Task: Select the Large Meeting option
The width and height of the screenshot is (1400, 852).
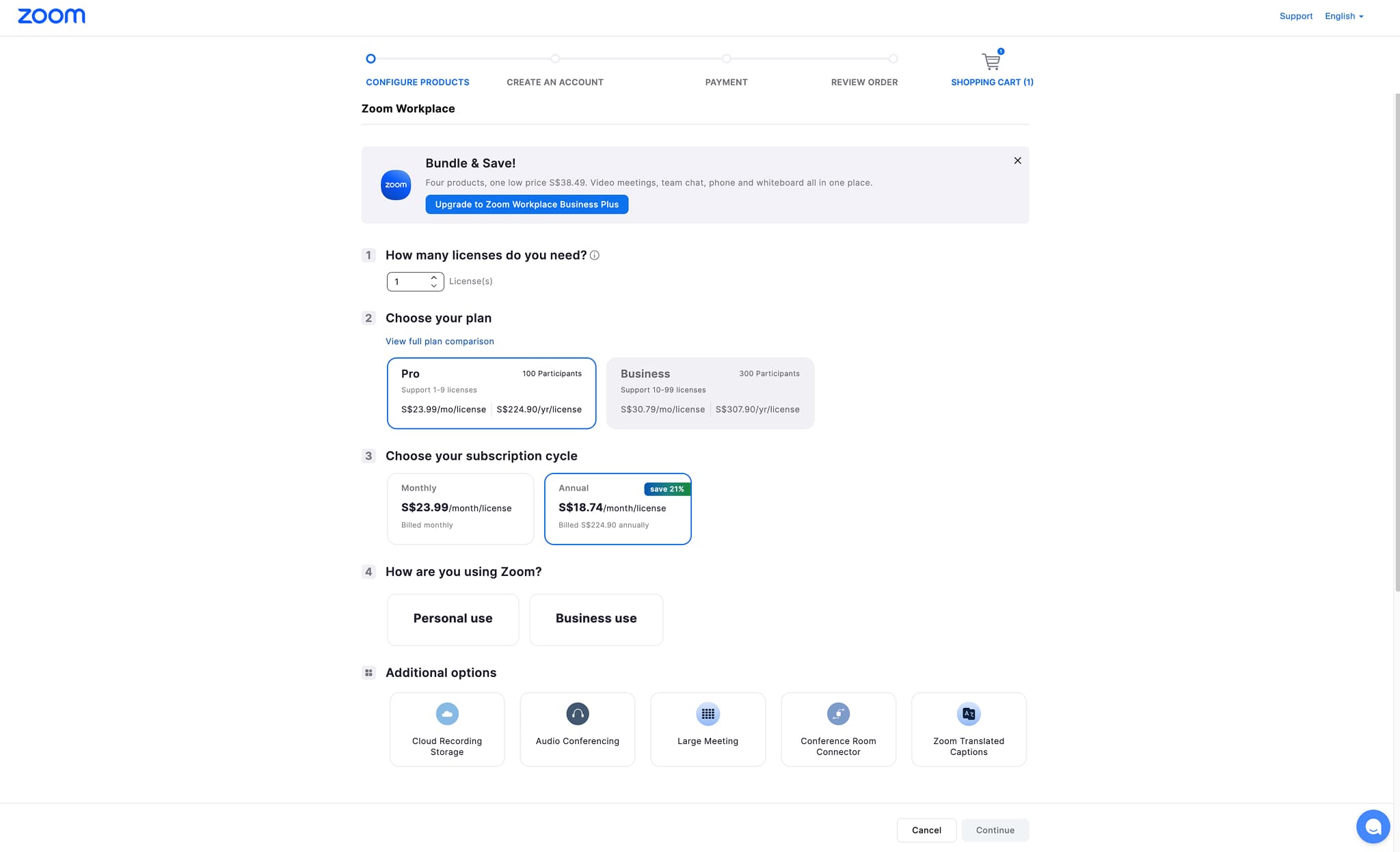Action: point(708,728)
